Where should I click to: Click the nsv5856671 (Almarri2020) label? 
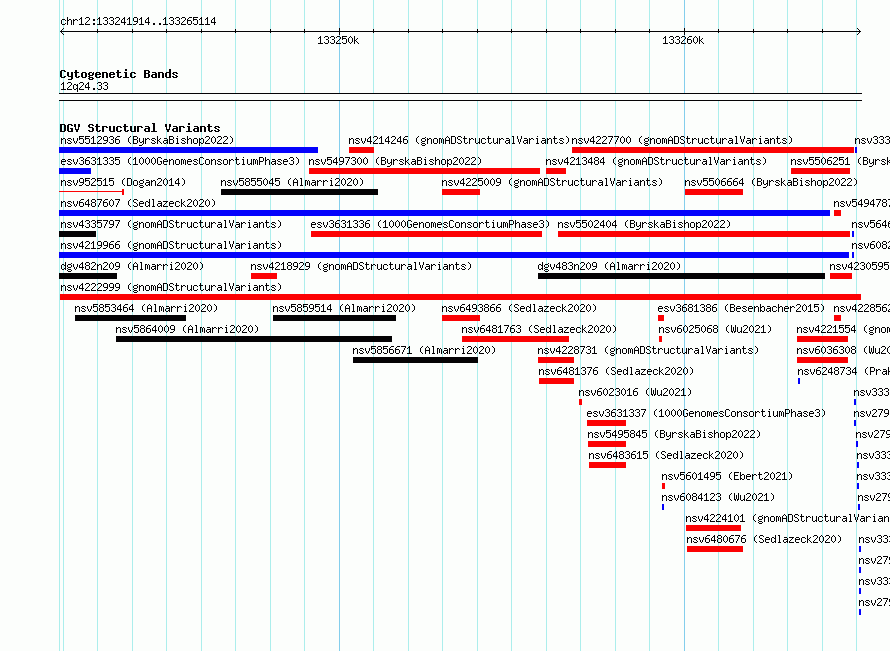pos(424,350)
